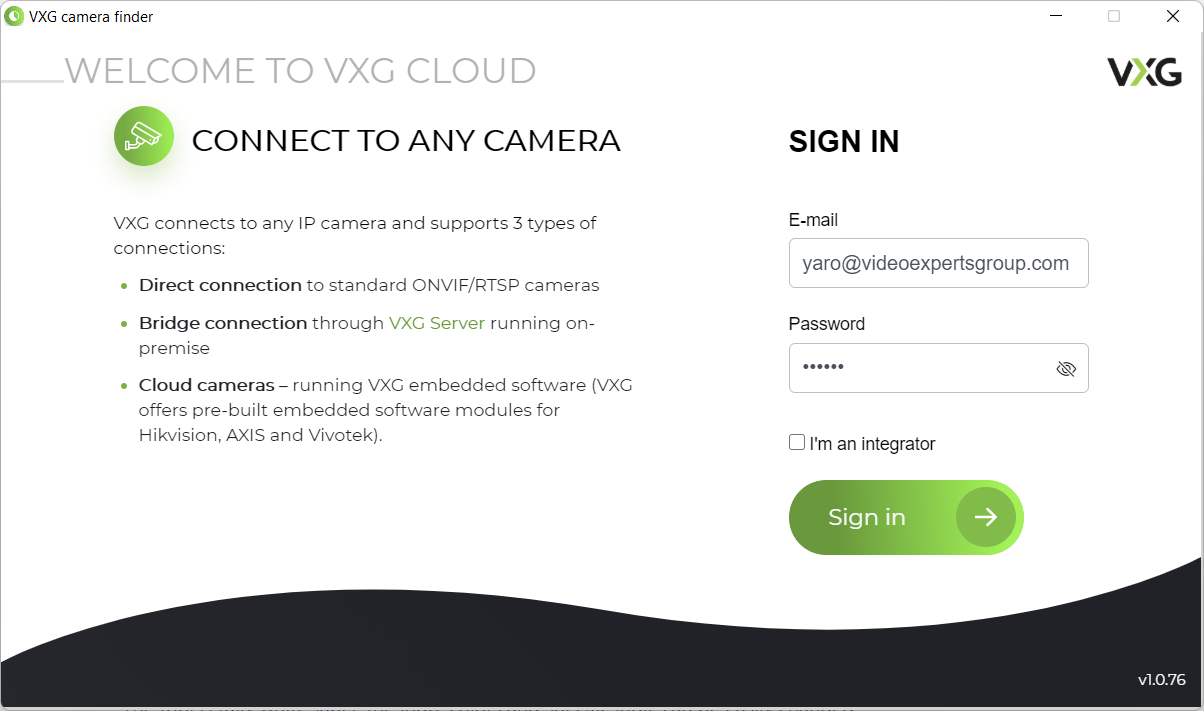Viewport: 1204px width, 711px height.
Task: Click the "WELCOME TO VXG CLOUD" heading
Action: [300, 71]
